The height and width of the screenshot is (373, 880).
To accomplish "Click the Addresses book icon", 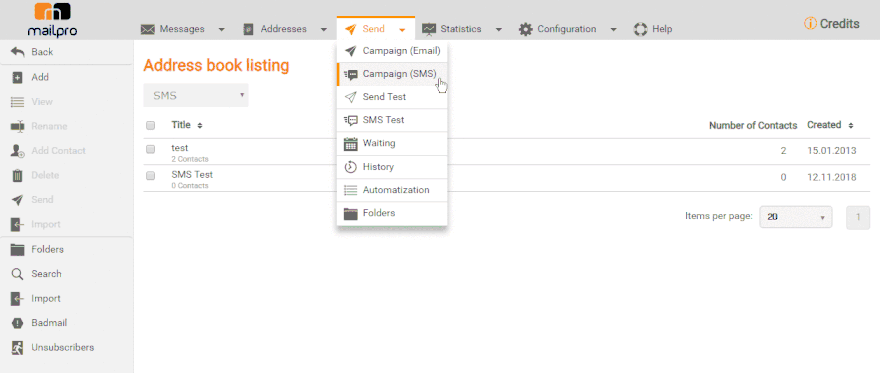I will coord(249,29).
